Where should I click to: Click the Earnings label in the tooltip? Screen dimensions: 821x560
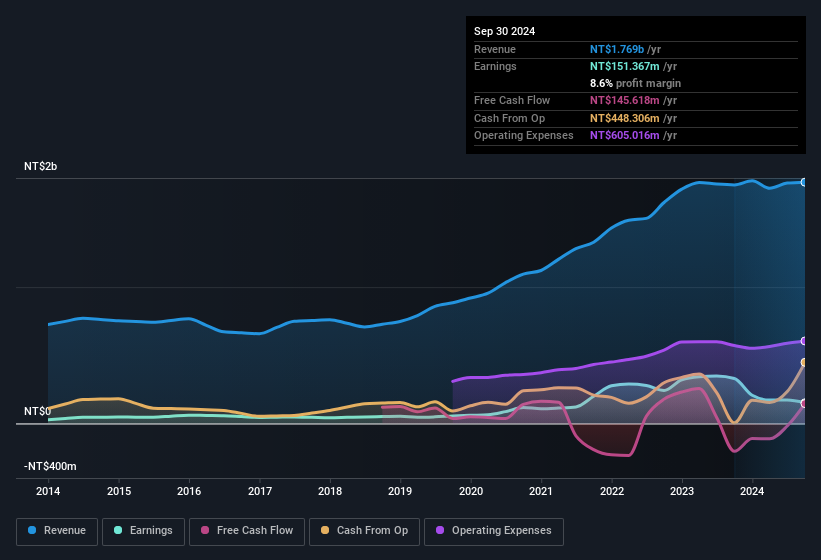495,66
